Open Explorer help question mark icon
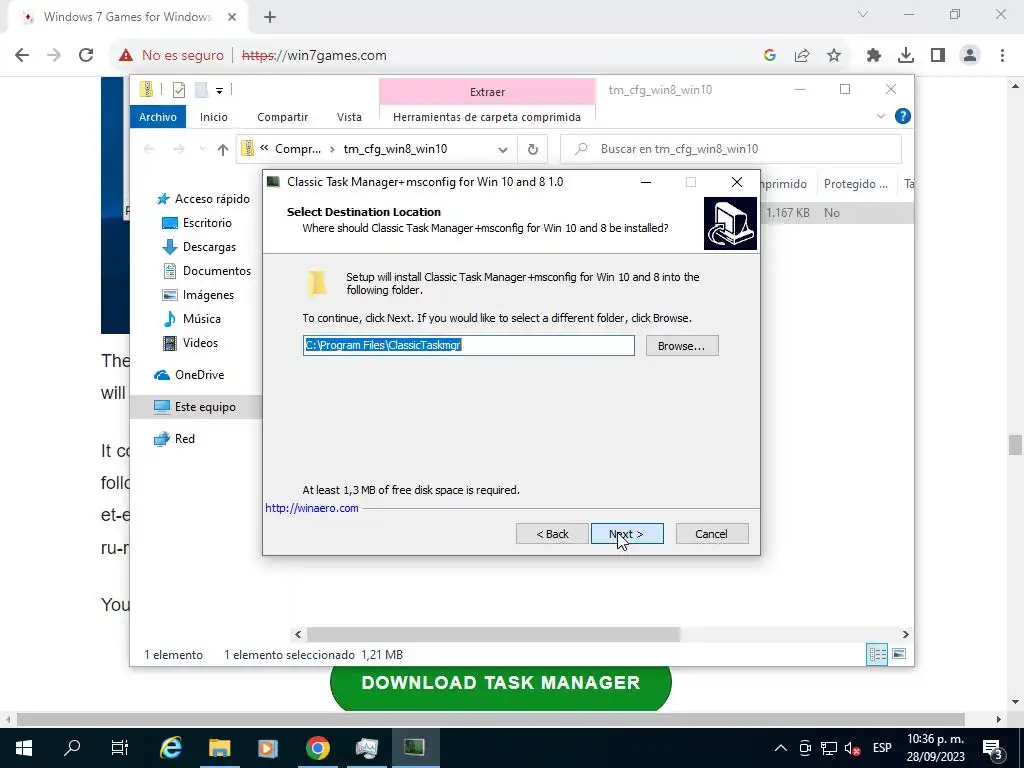1024x768 pixels. [903, 116]
